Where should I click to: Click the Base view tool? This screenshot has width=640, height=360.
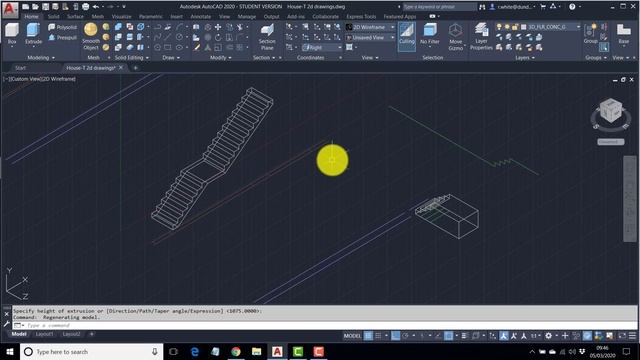coord(624,34)
